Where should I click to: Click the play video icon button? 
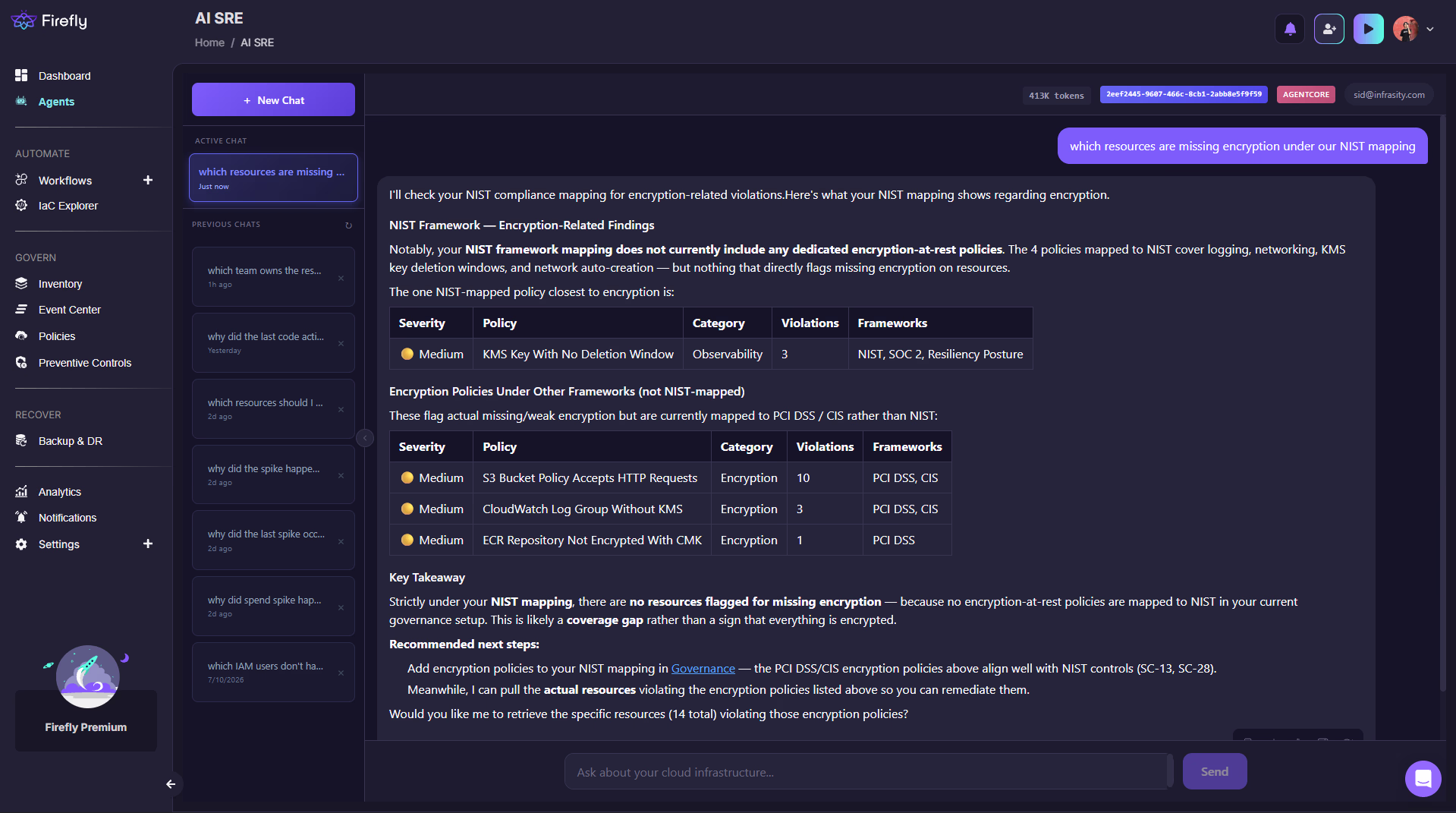[x=1368, y=30]
